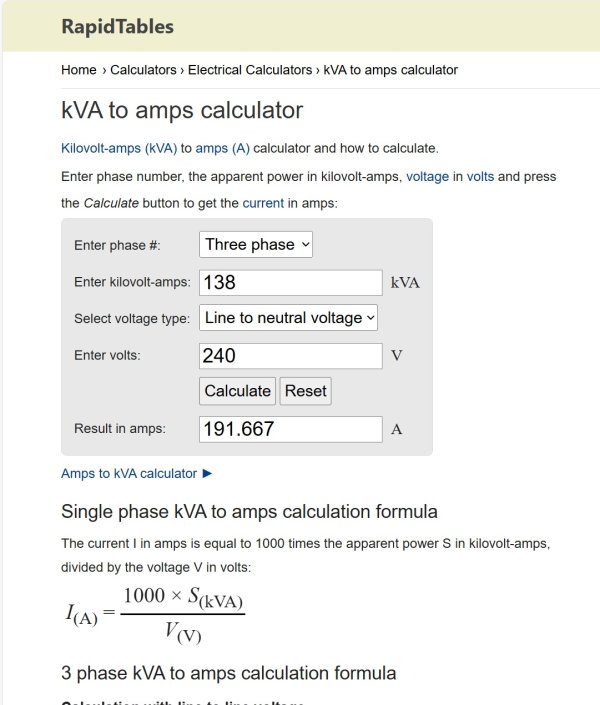
Task: Click the single phase formula image
Action: (x=155, y=614)
